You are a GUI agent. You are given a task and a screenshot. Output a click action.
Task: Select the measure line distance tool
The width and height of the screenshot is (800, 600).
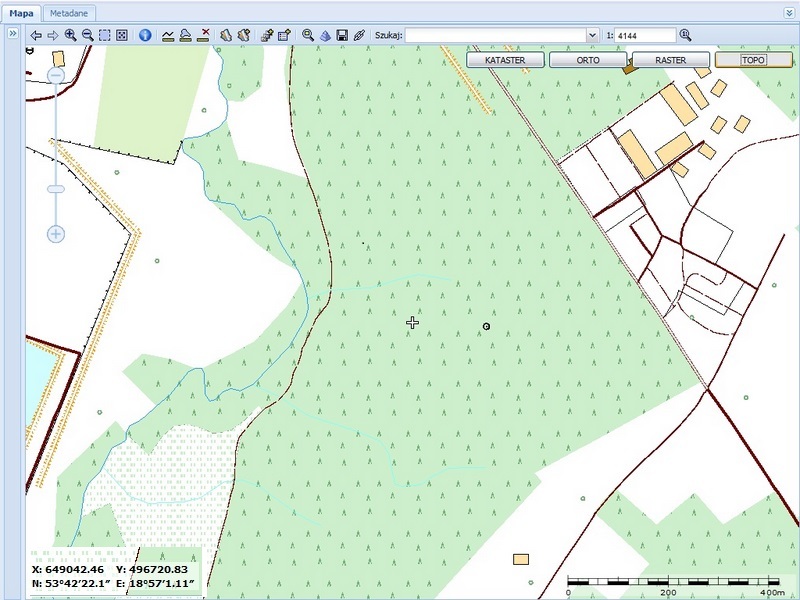(168, 35)
